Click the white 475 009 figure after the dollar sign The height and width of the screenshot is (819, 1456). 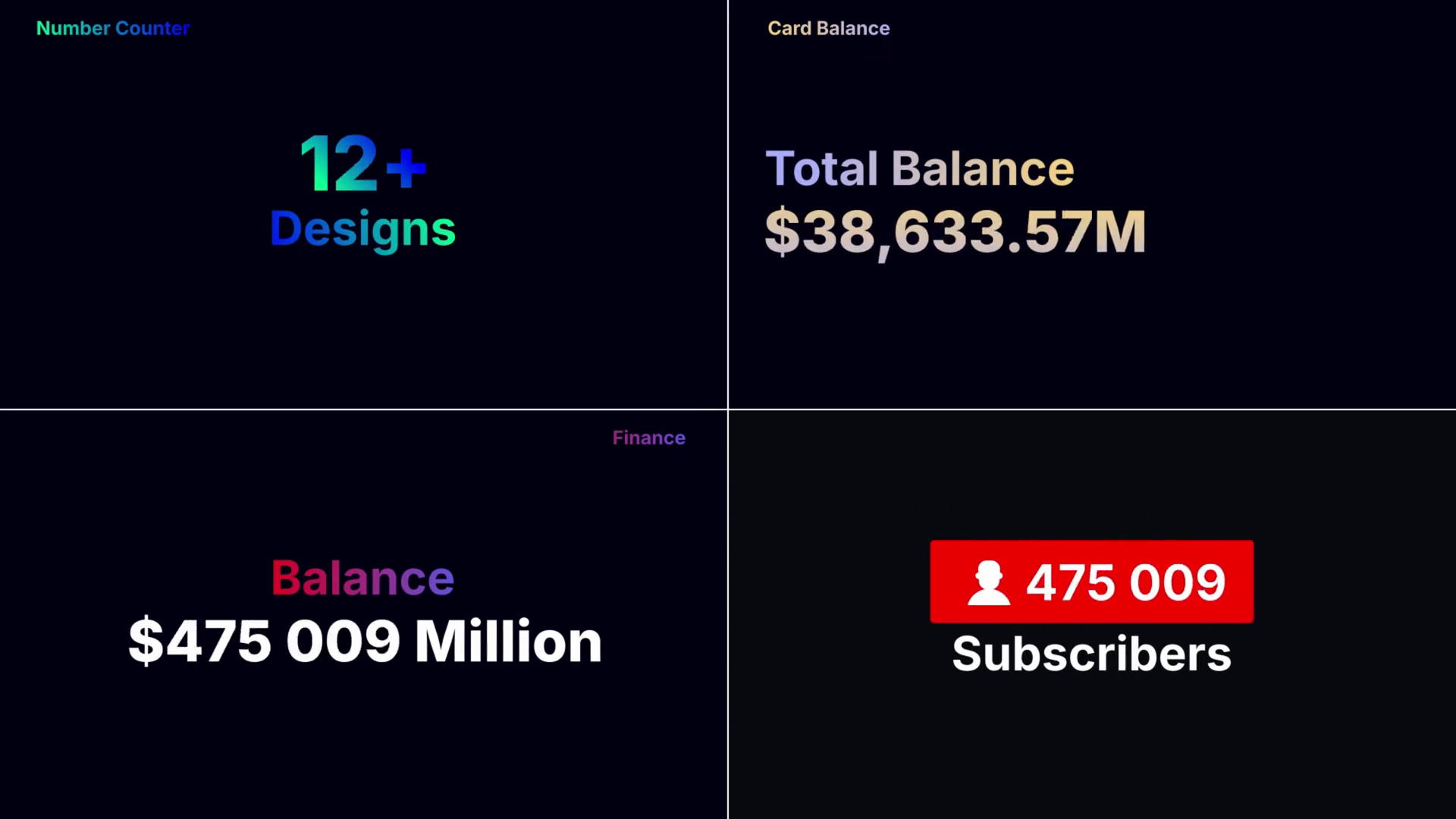pos(283,642)
